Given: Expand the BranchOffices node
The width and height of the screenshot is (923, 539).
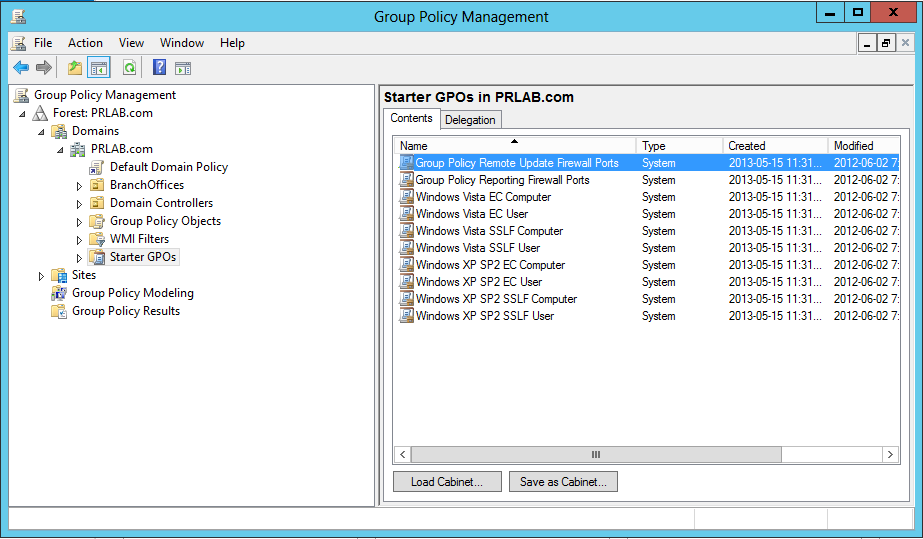Looking at the screenshot, I should point(79,186).
